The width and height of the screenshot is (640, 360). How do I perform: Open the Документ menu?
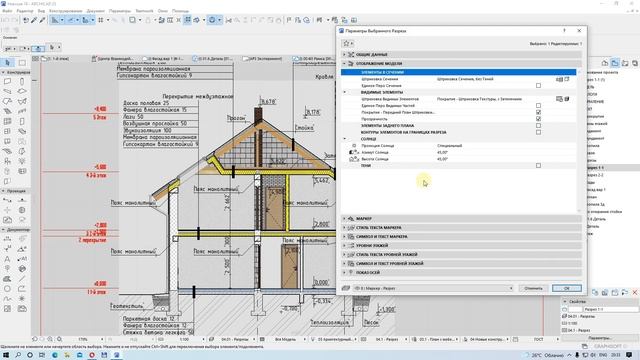[x=96, y=11]
